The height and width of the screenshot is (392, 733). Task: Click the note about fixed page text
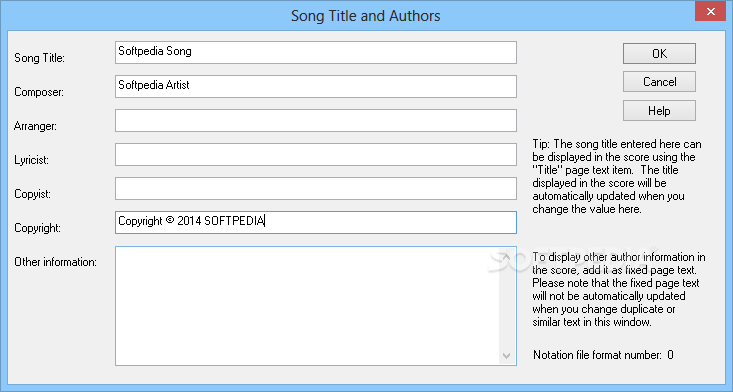(x=618, y=290)
